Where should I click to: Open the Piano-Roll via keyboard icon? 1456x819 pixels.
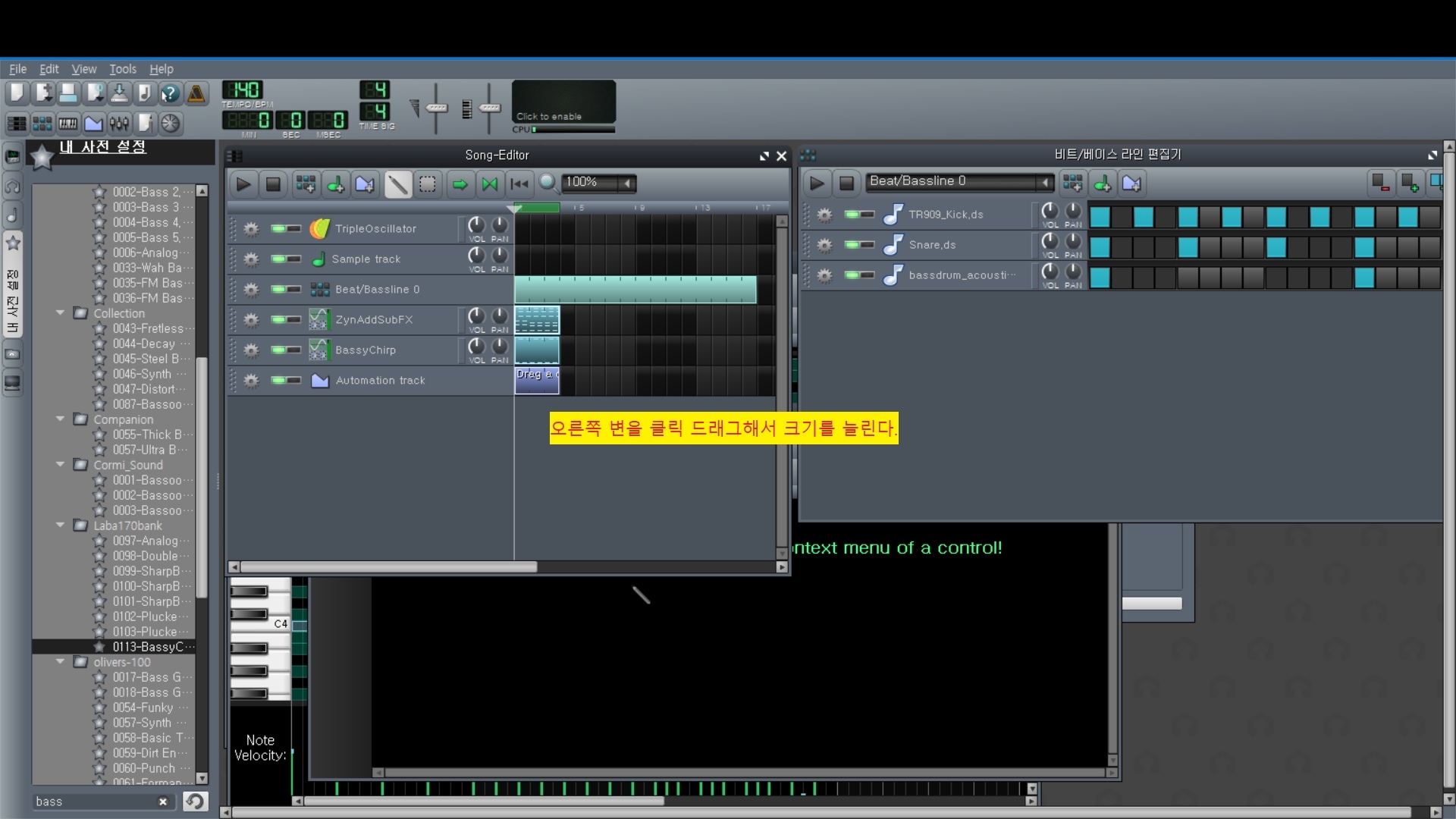[68, 123]
